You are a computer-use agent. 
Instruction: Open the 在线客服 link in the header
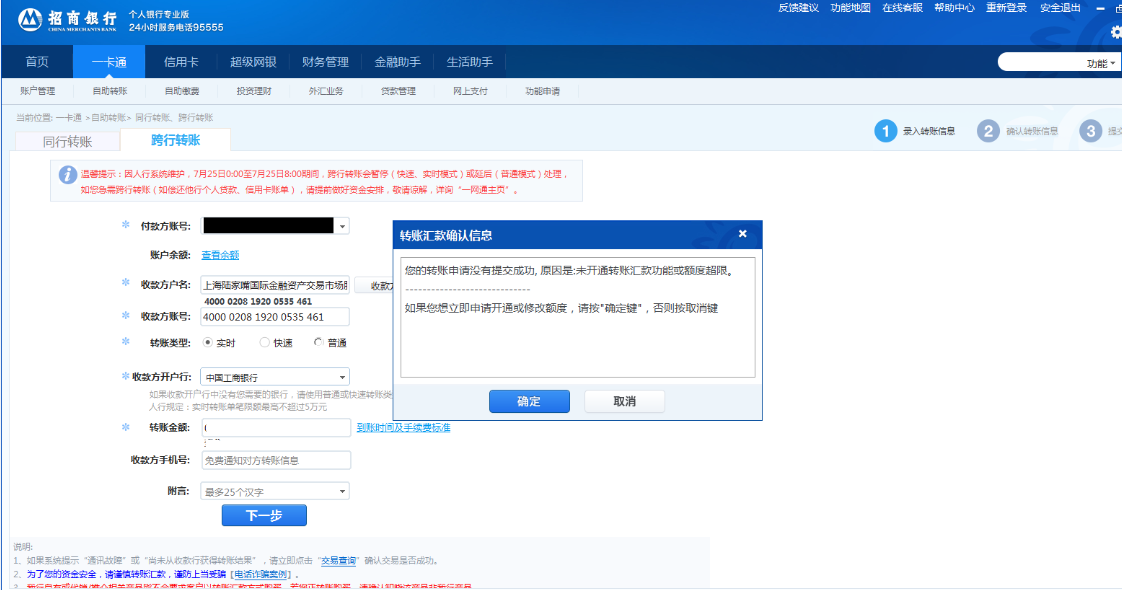click(902, 8)
